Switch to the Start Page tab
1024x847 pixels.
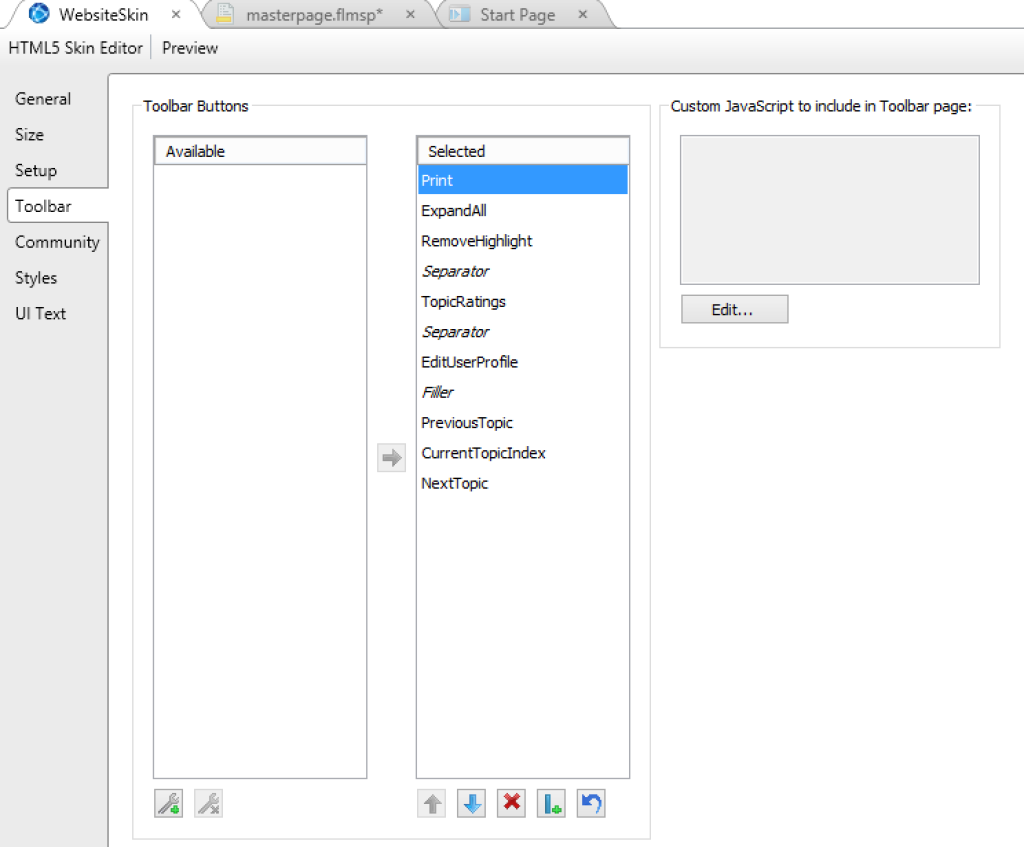coord(517,15)
